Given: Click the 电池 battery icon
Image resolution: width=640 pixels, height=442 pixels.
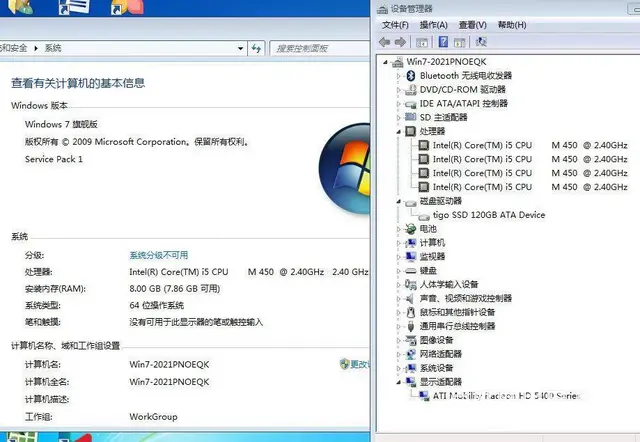Looking at the screenshot, I should coord(411,229).
